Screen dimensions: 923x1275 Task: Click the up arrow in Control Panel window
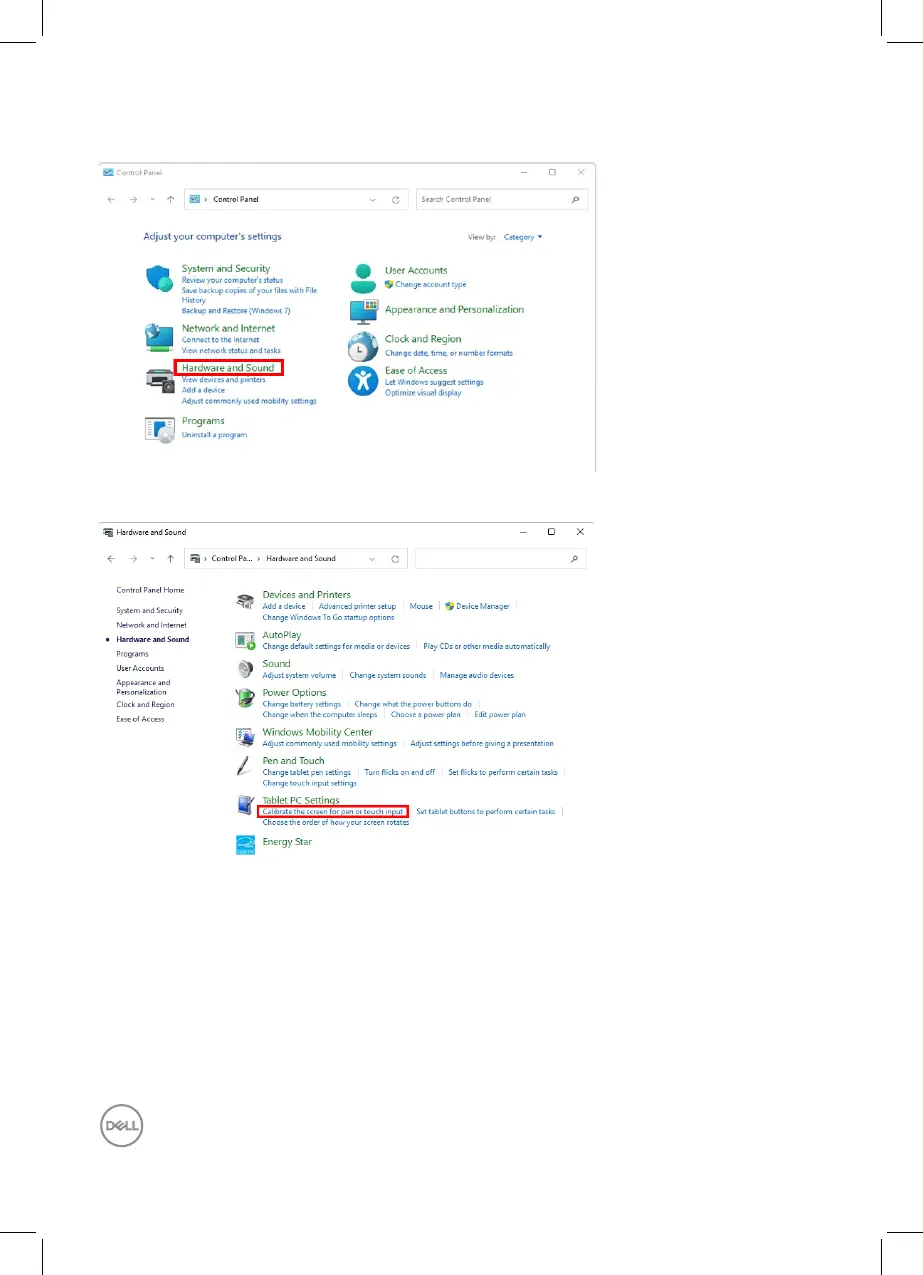point(171,200)
